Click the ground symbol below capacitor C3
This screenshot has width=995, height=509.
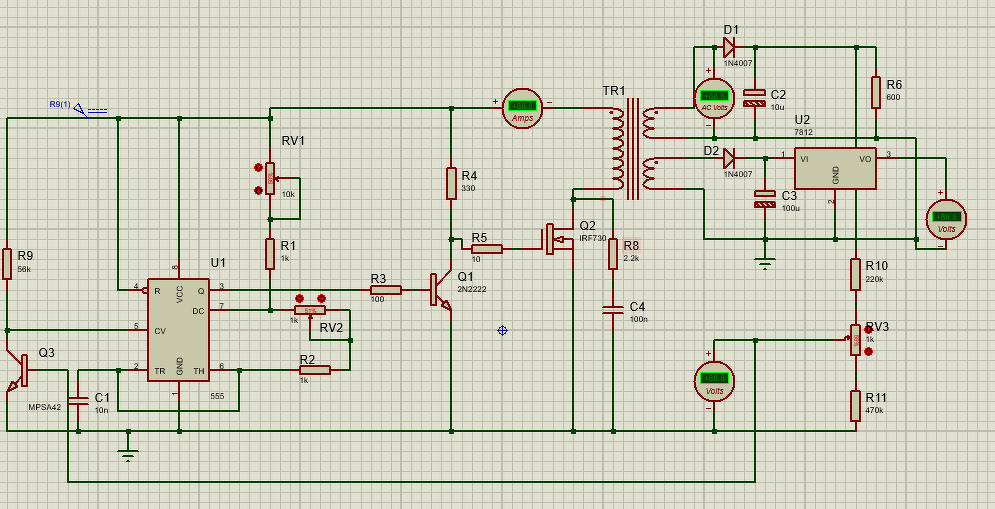(x=765, y=264)
